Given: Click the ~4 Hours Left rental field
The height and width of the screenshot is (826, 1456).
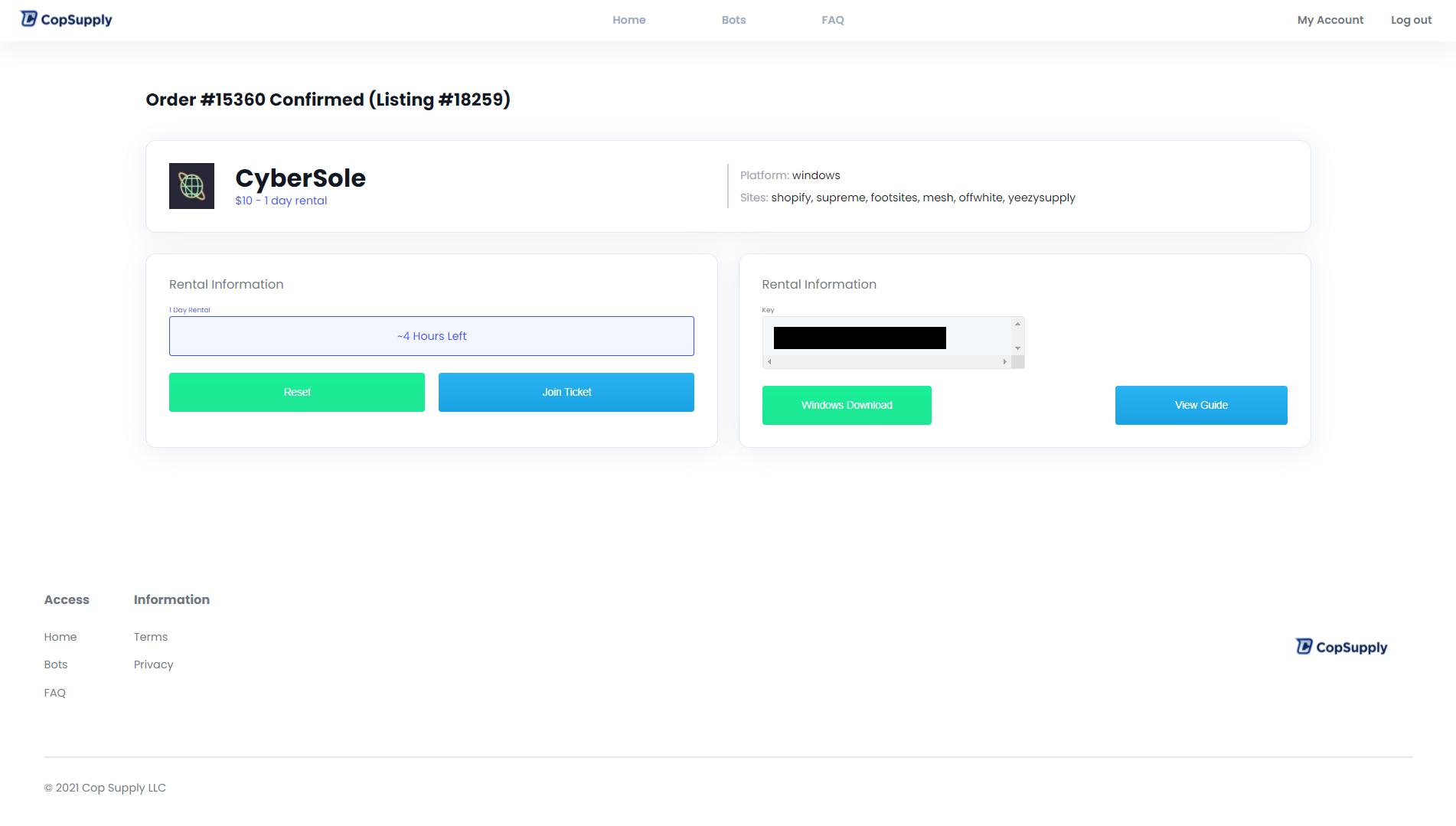Looking at the screenshot, I should 431,336.
